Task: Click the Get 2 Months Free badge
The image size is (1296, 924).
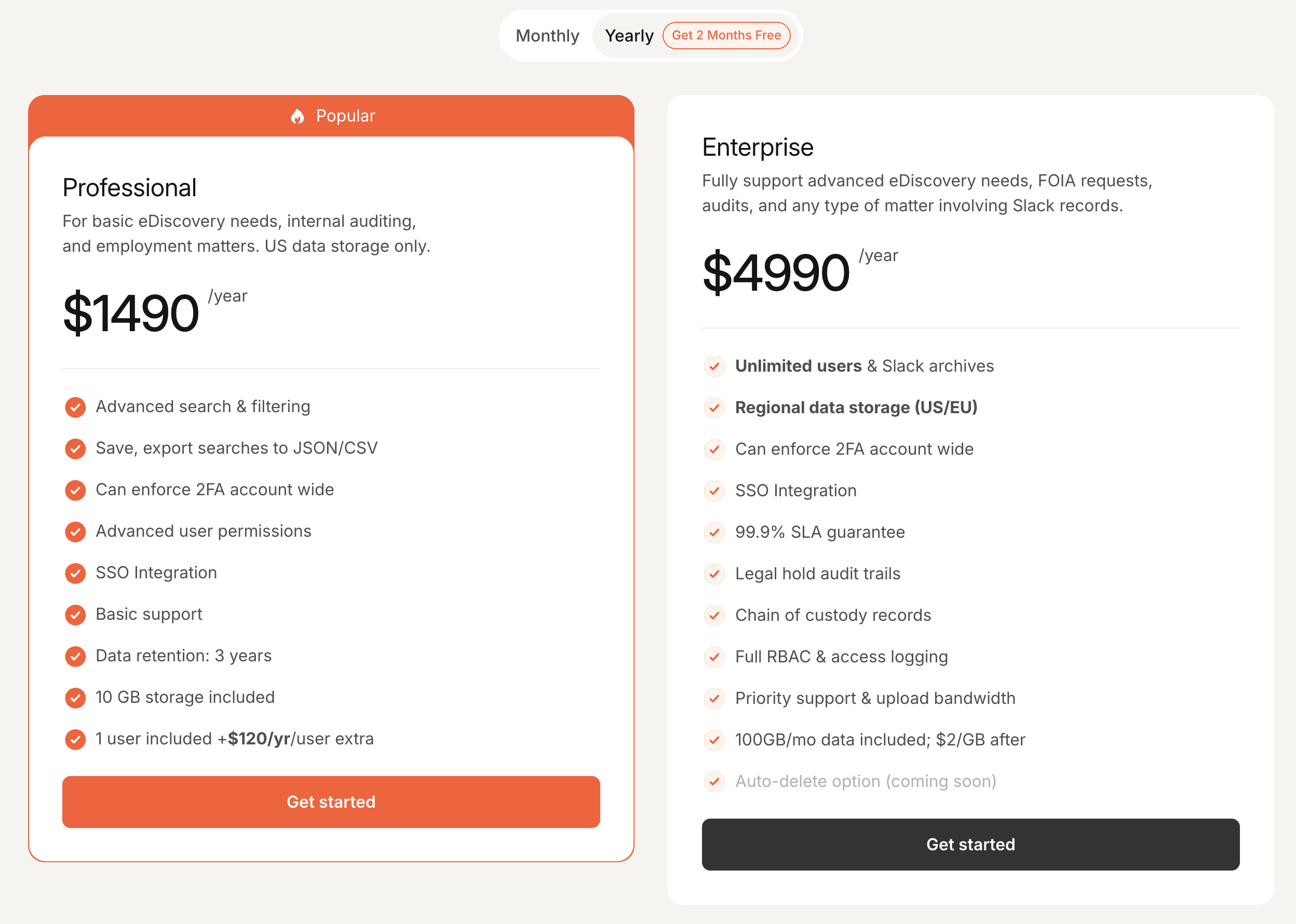Action: [x=726, y=35]
